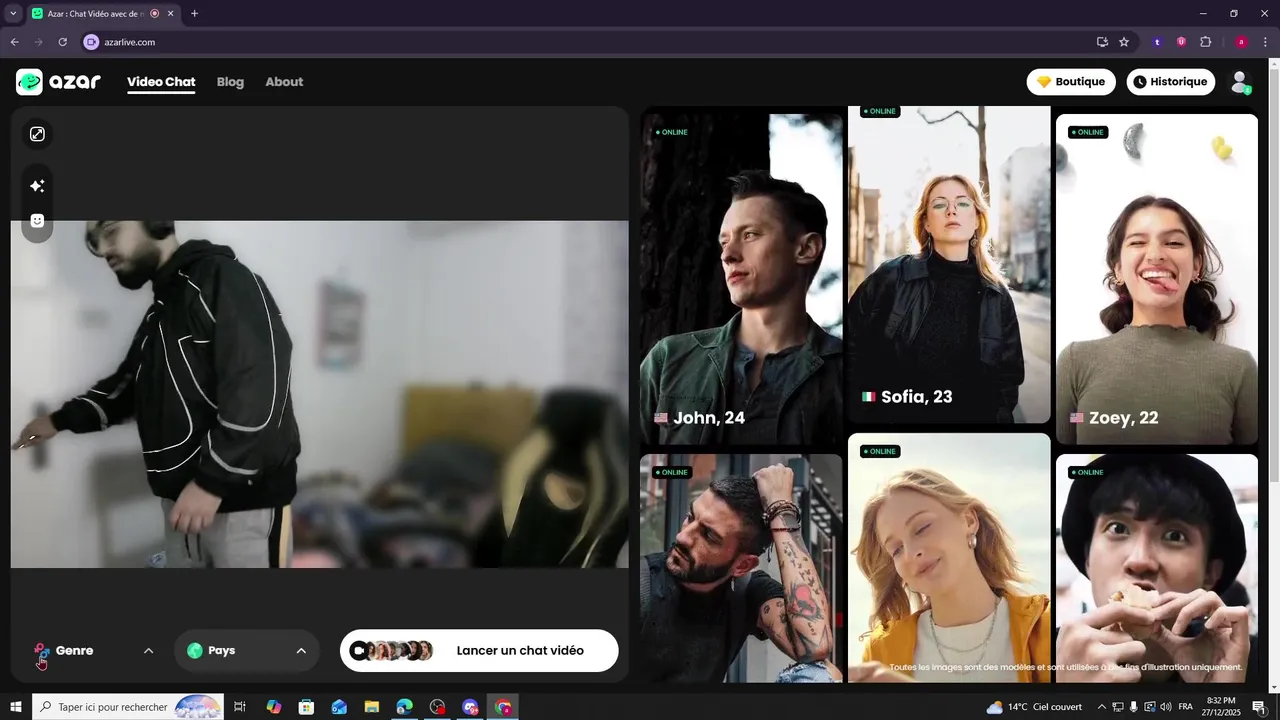Reload the page

62,42
